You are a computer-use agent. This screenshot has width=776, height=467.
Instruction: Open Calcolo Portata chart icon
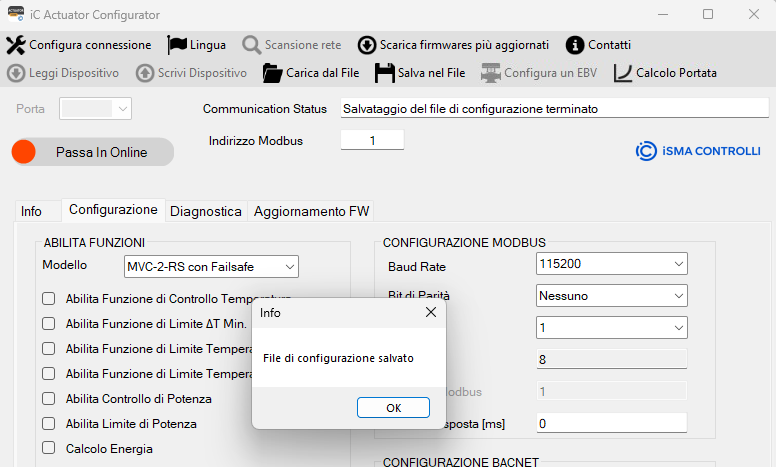point(623,73)
